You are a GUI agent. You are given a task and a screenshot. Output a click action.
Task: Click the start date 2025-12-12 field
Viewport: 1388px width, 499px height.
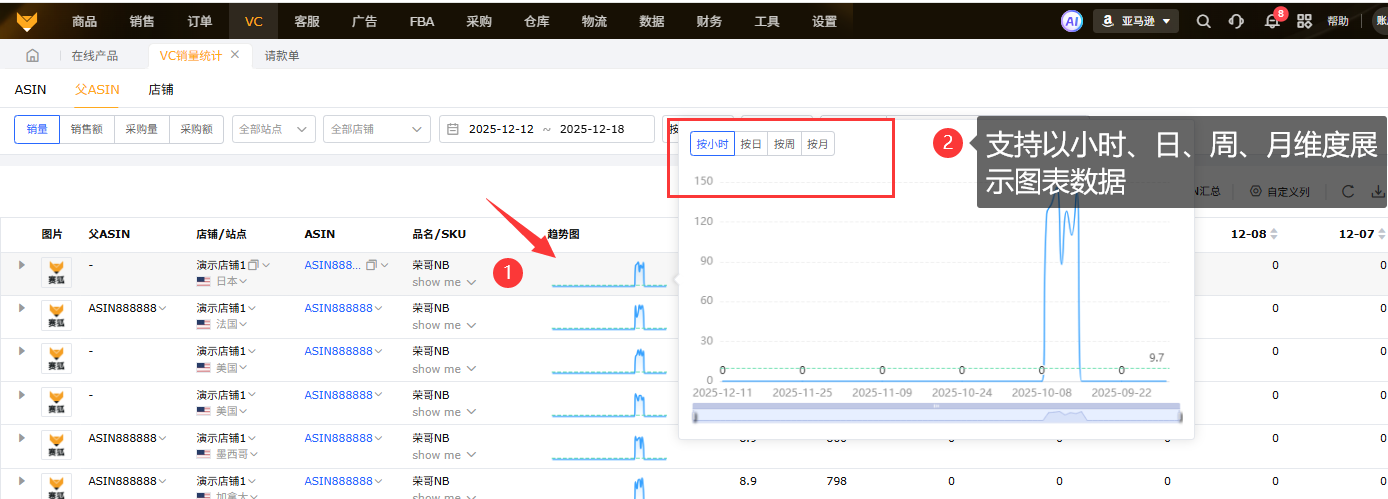point(501,129)
